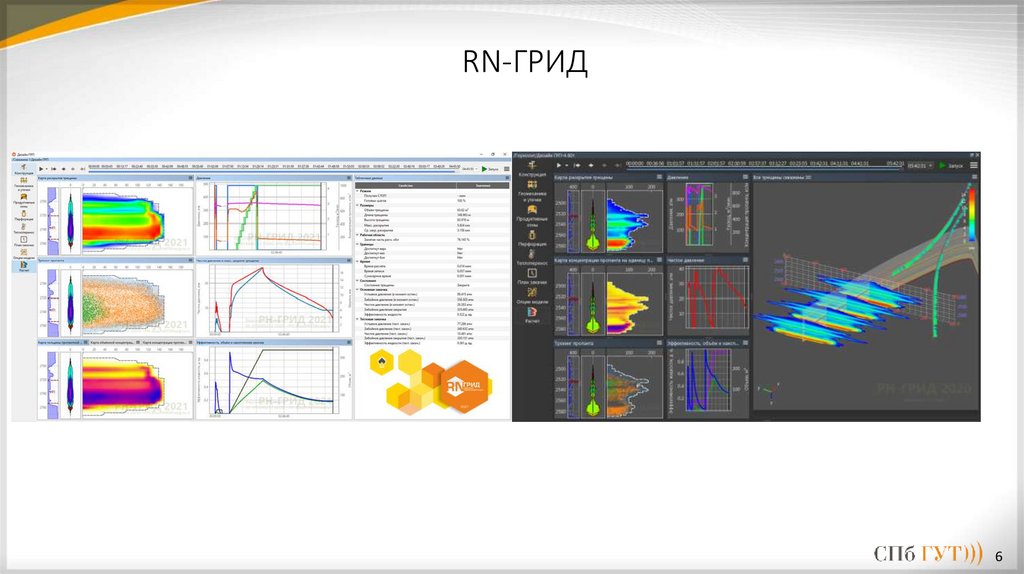Viewport: 1024px width, 574px height.
Task: Open main hamburger menu in dark window toolbar
Action: [x=974, y=165]
